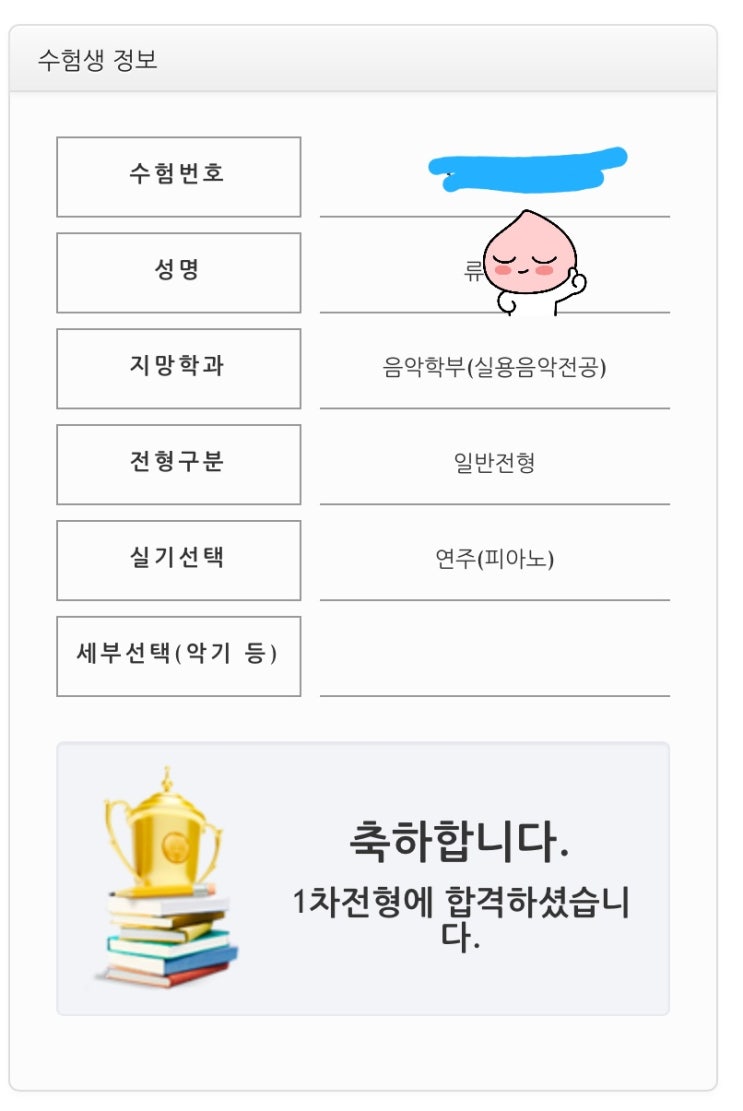Click the 지망학과 label box
This screenshot has height=1111, width=743.
(x=178, y=368)
